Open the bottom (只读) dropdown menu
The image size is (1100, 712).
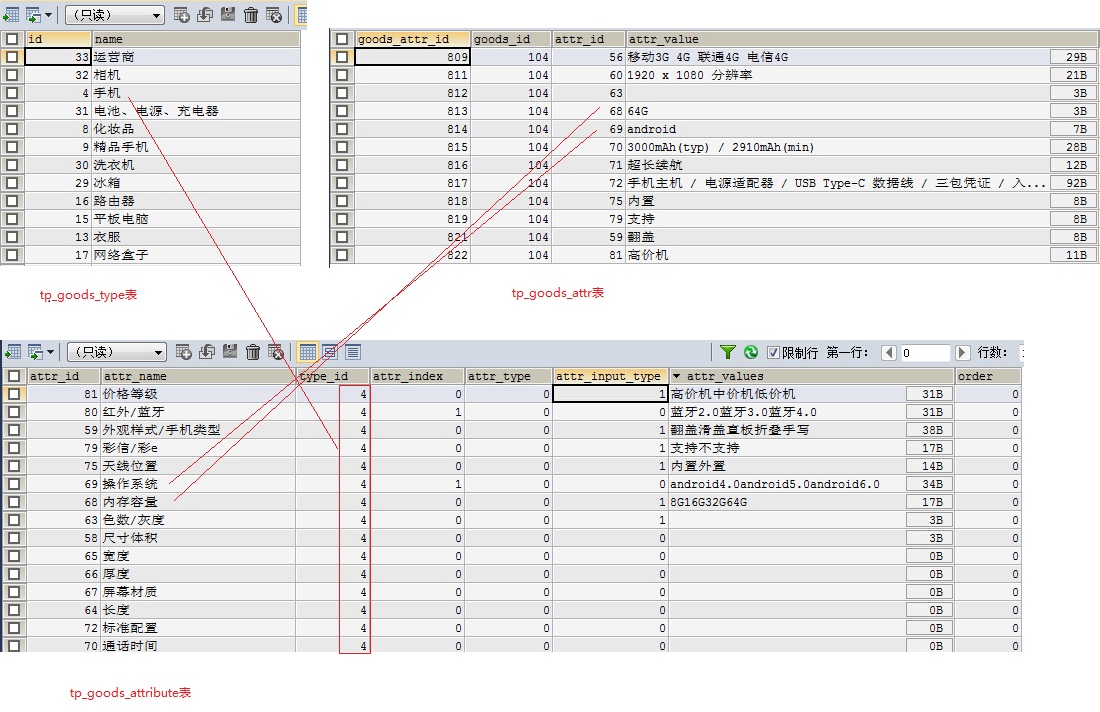(x=115, y=351)
